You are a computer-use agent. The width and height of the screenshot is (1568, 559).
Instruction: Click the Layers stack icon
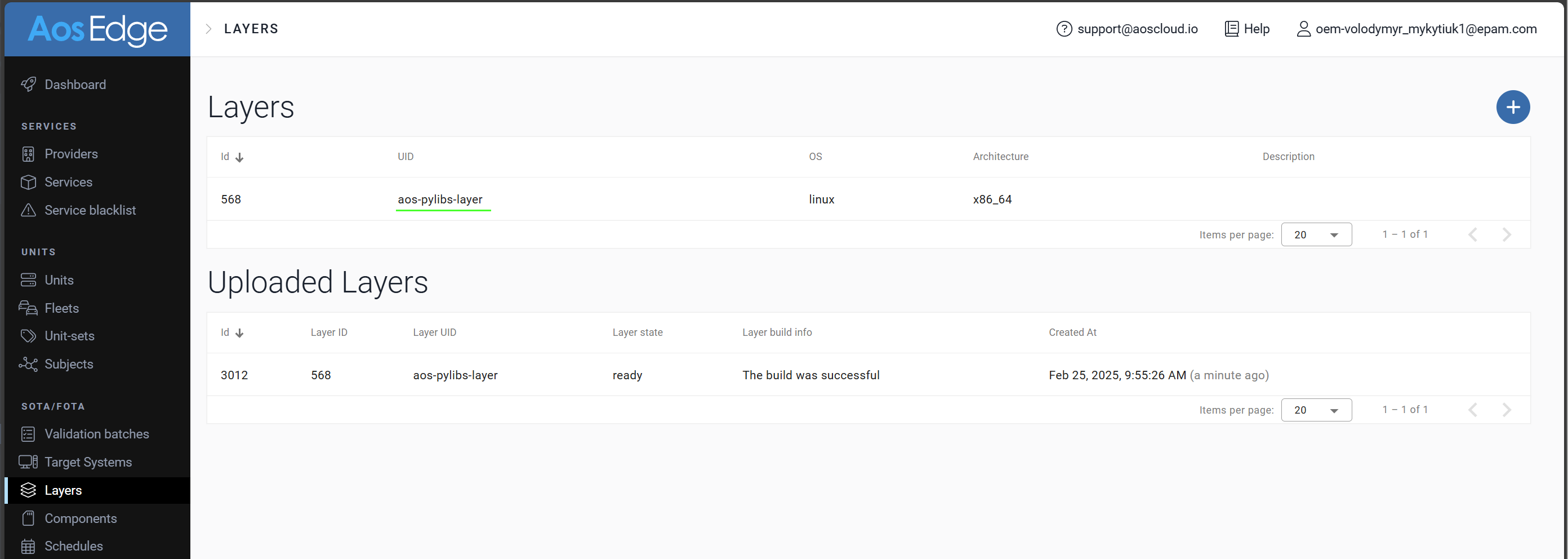click(x=28, y=490)
